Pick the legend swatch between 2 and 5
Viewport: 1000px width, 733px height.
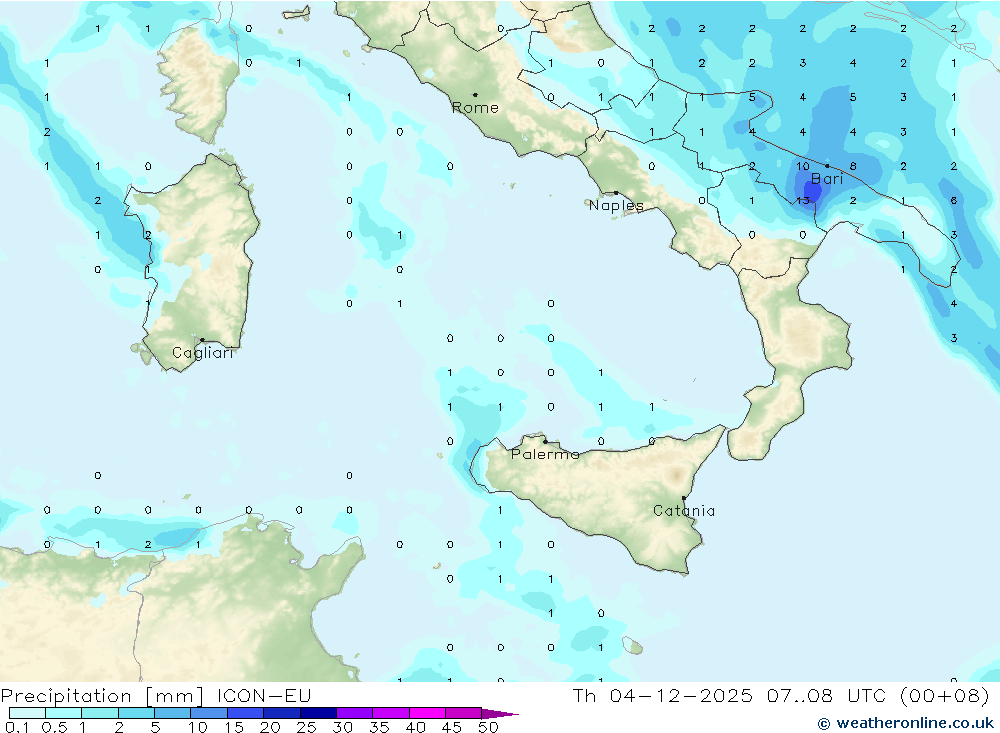136,713
